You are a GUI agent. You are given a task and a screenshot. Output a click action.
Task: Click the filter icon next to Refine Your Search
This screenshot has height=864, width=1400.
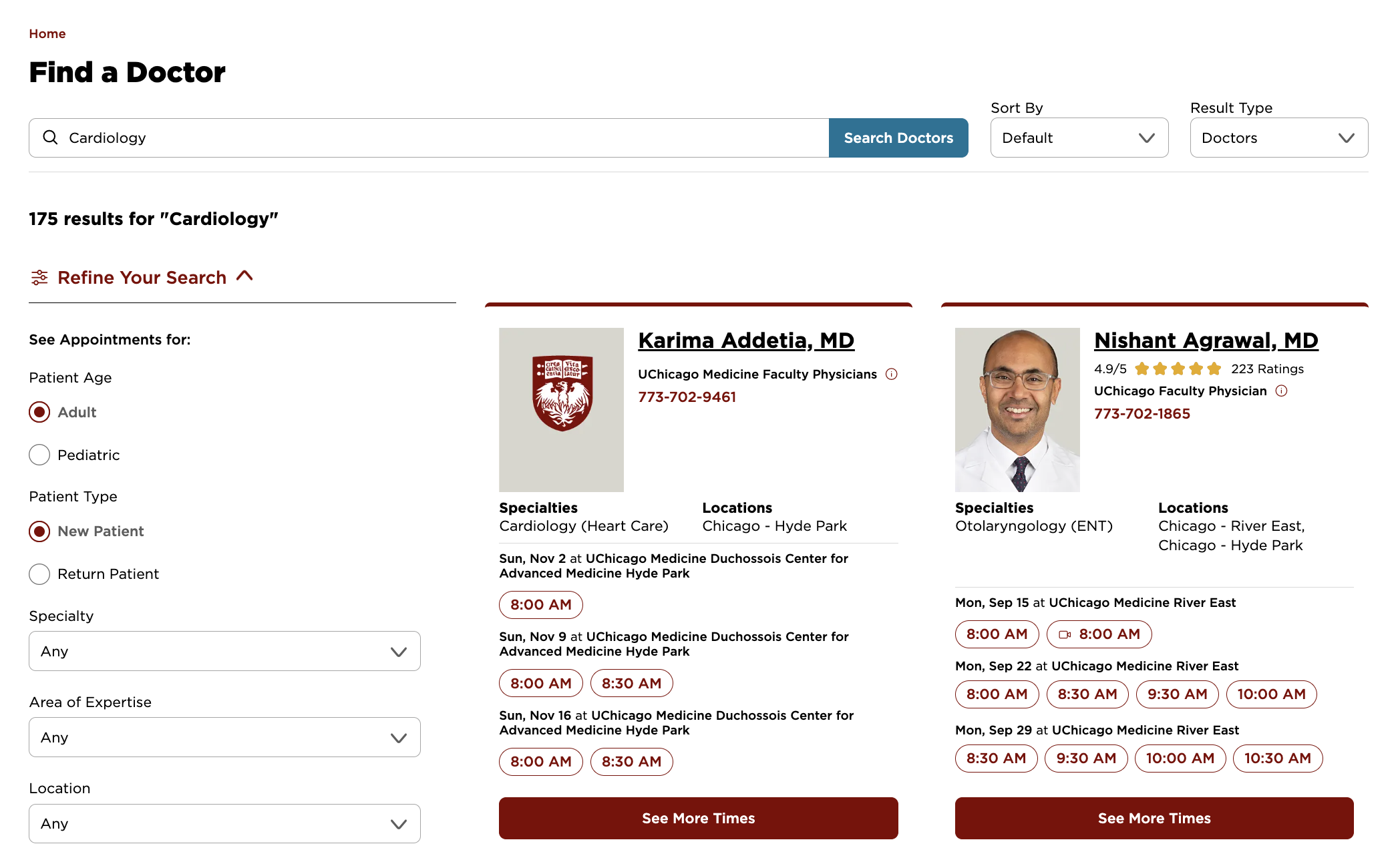point(39,276)
